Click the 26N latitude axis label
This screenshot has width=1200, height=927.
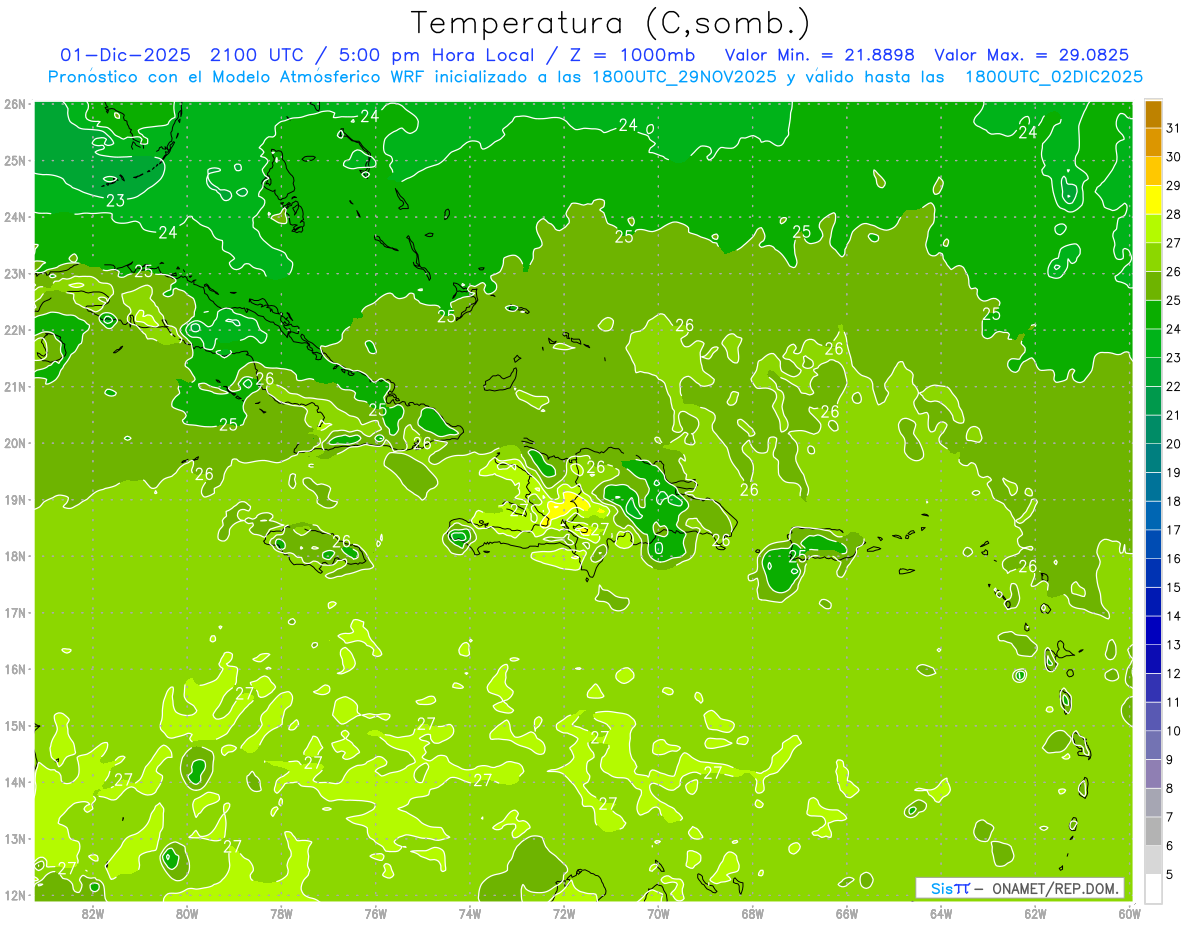pyautogui.click(x=15, y=104)
